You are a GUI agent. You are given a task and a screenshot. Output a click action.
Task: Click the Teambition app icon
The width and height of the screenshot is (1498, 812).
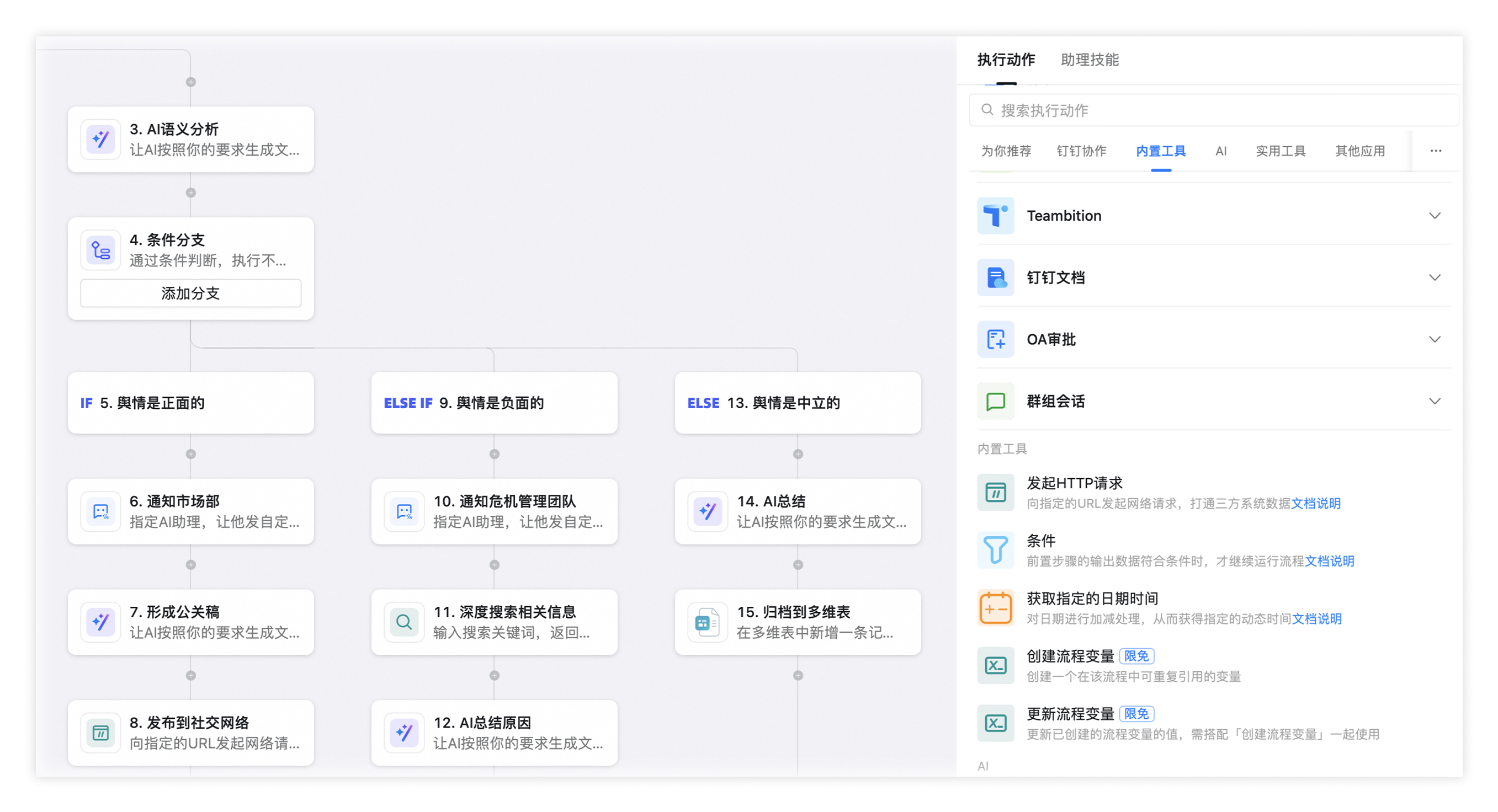coord(995,216)
